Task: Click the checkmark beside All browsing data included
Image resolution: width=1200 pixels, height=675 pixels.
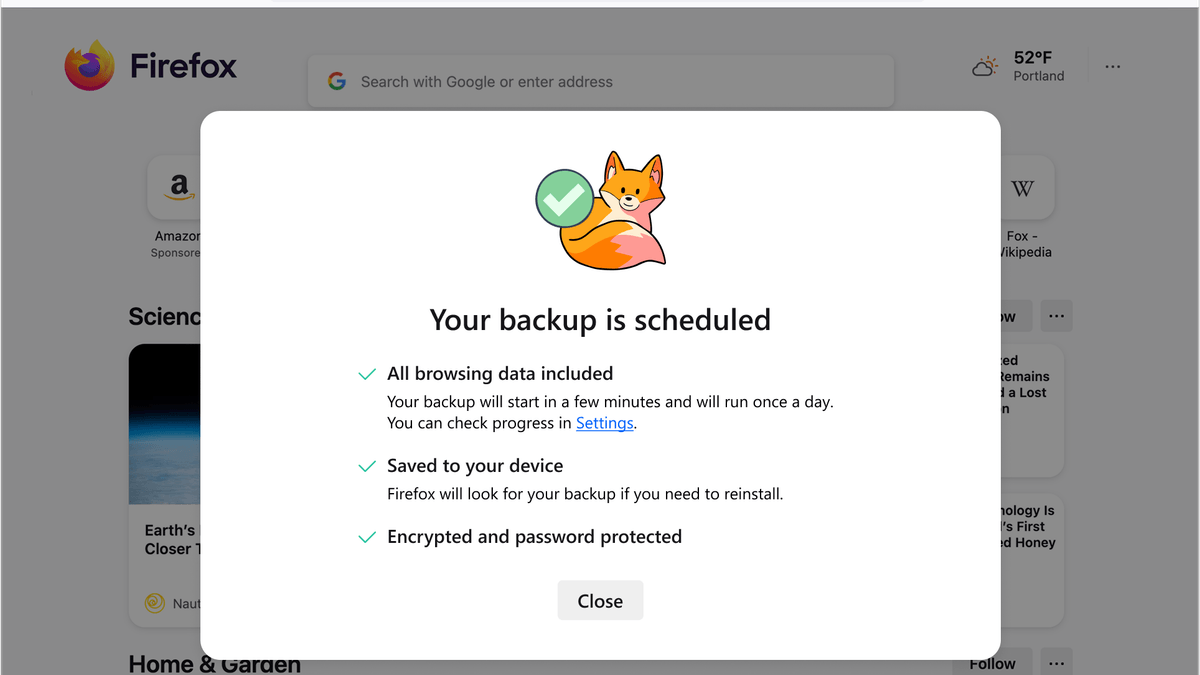Action: (x=367, y=373)
